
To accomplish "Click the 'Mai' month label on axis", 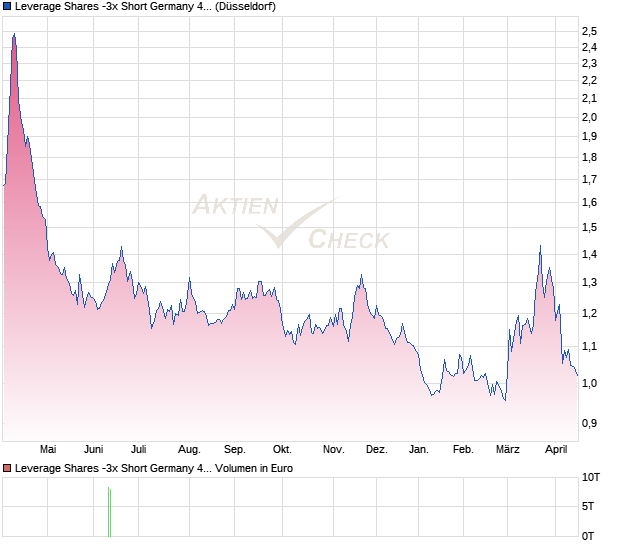I will pos(48,450).
